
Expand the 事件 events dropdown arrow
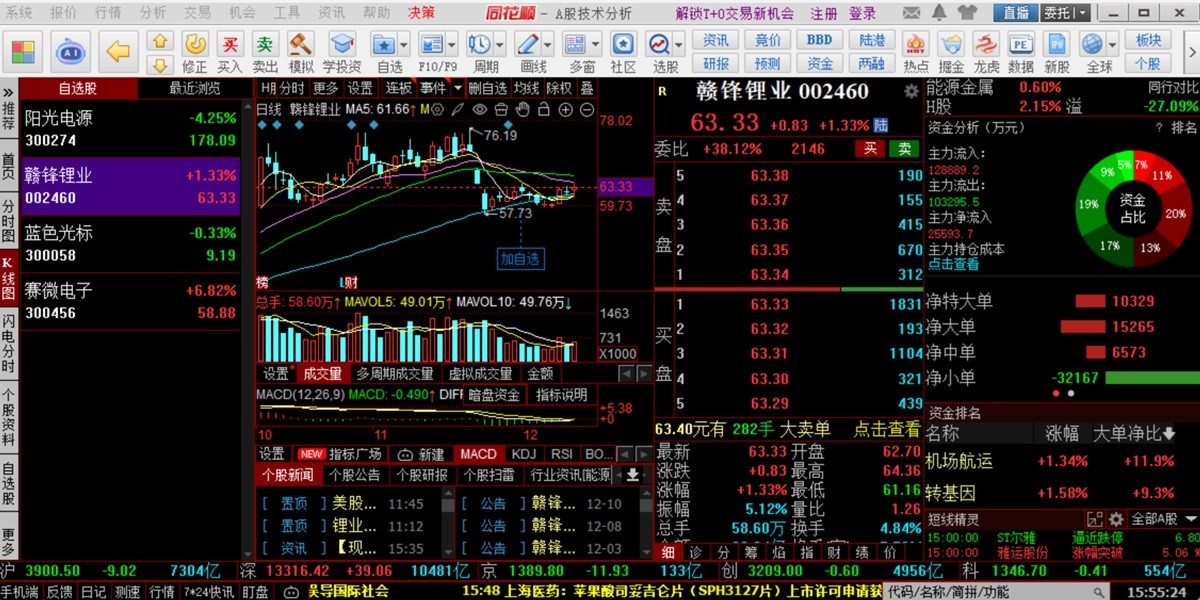457,88
